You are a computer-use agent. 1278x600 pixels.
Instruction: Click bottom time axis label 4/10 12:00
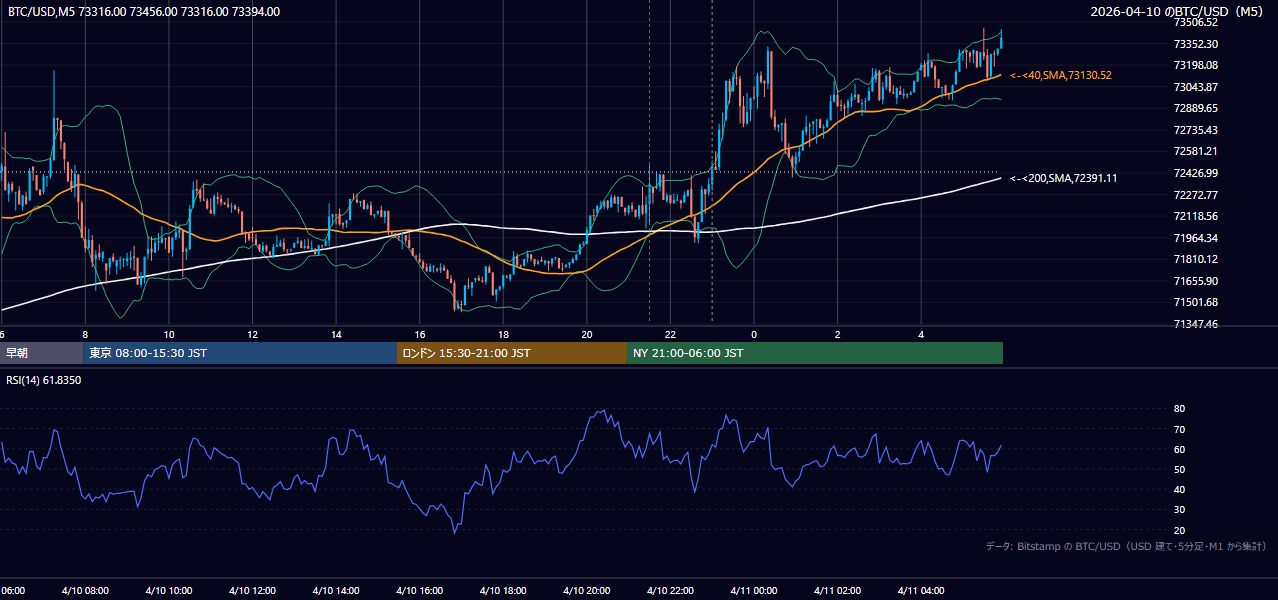[x=253, y=591]
